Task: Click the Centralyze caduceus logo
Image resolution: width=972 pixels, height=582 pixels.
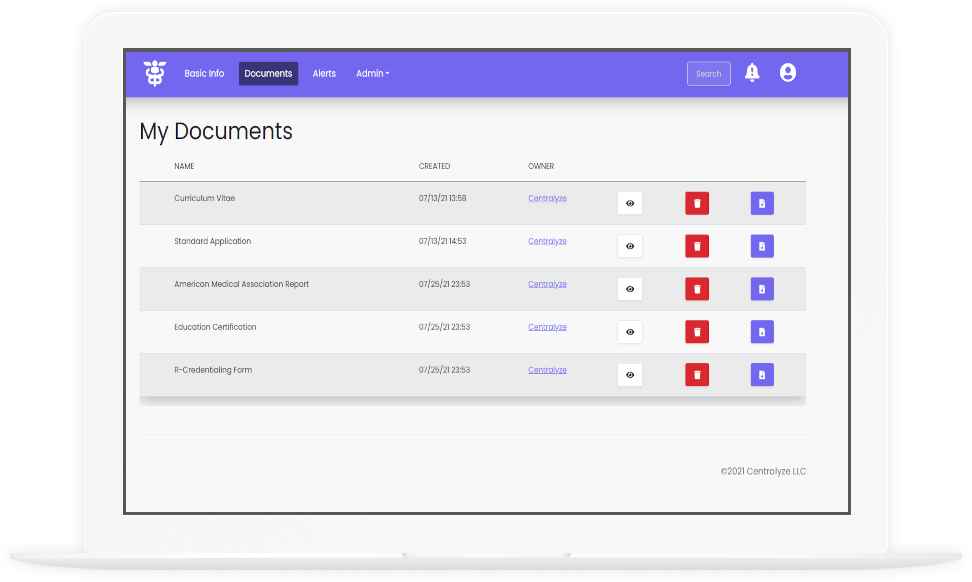Action: pos(154,73)
